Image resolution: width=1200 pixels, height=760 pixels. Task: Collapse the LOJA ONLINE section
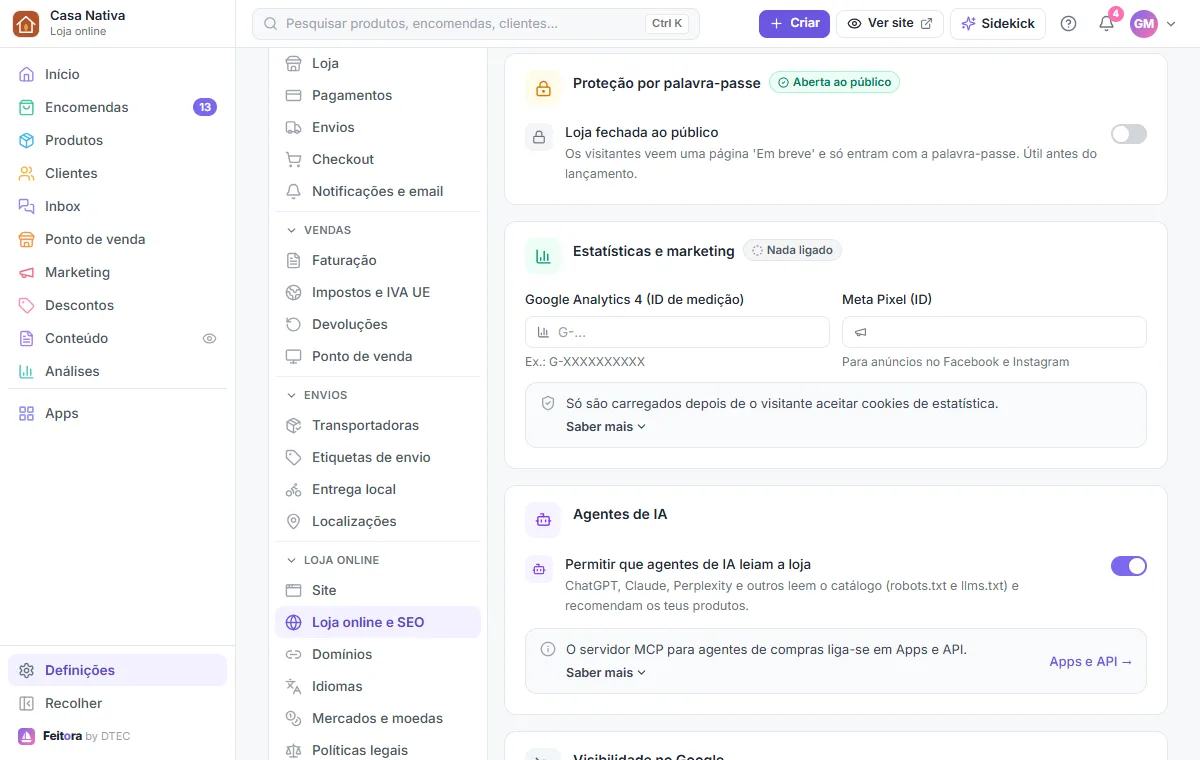click(x=334, y=560)
